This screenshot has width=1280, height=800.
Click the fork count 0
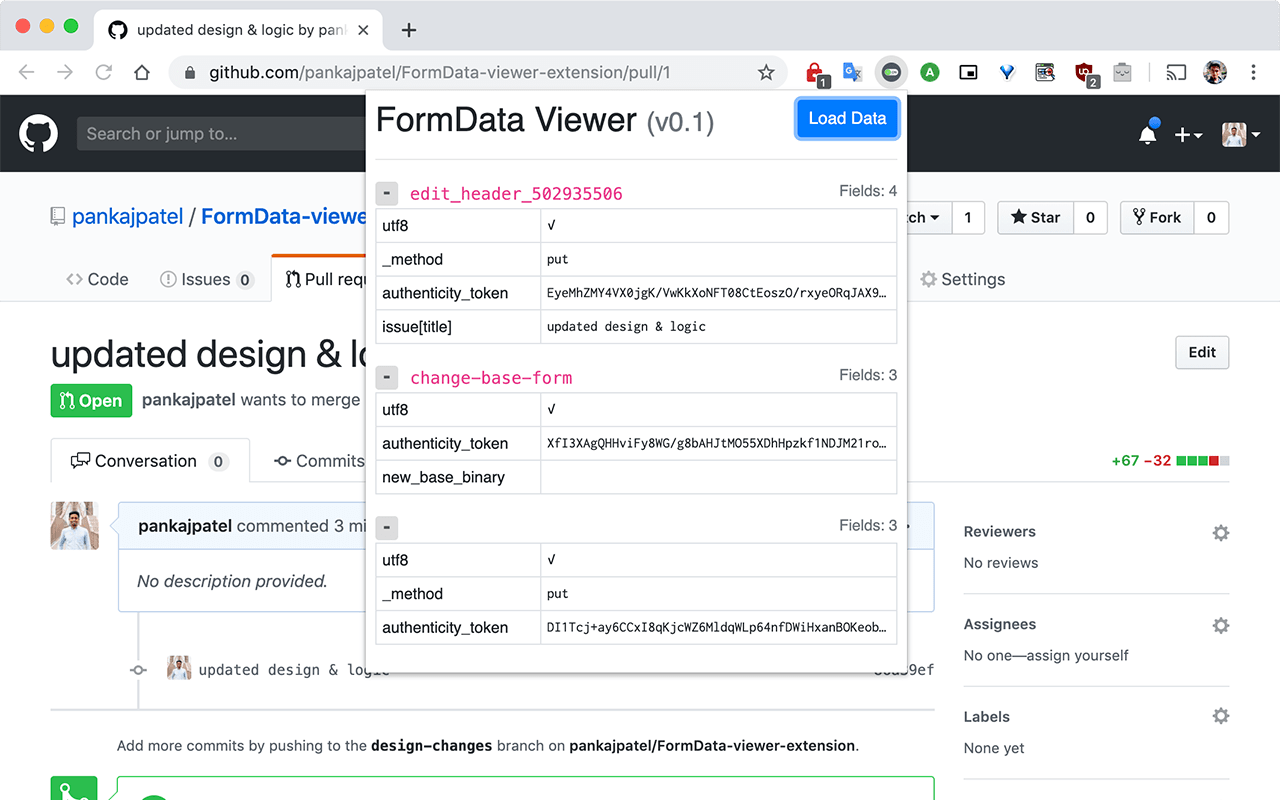coord(1211,217)
